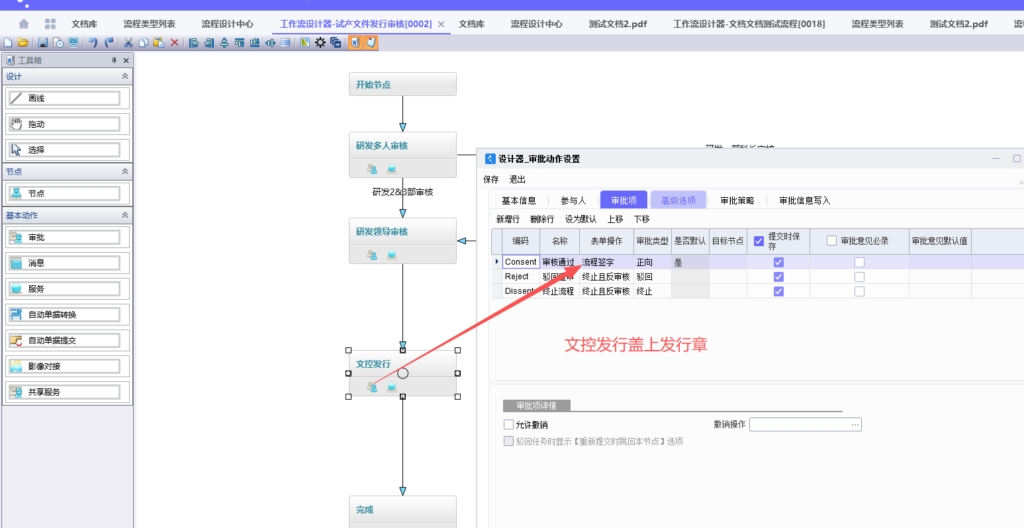Select the 消息 message action
Image resolution: width=1024 pixels, height=528 pixels.
pyautogui.click(x=67, y=263)
